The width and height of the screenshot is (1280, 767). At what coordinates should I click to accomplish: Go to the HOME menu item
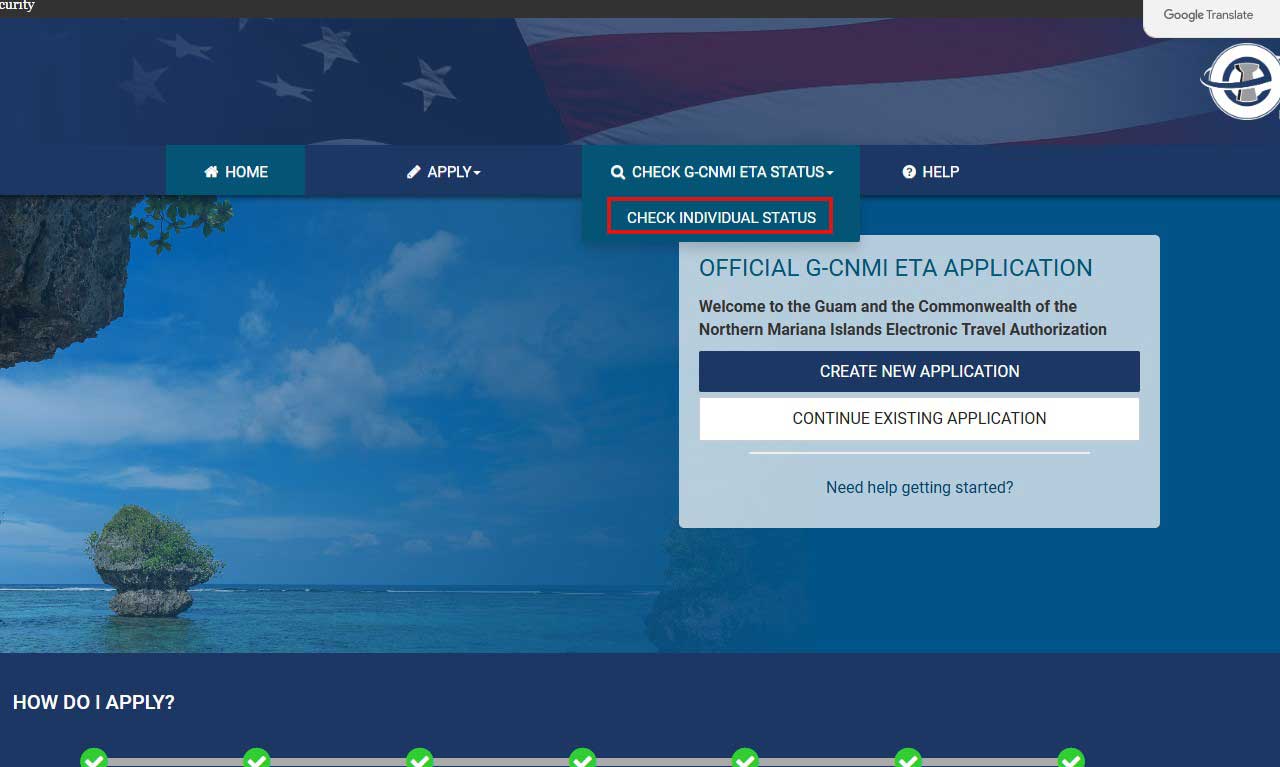(x=236, y=172)
